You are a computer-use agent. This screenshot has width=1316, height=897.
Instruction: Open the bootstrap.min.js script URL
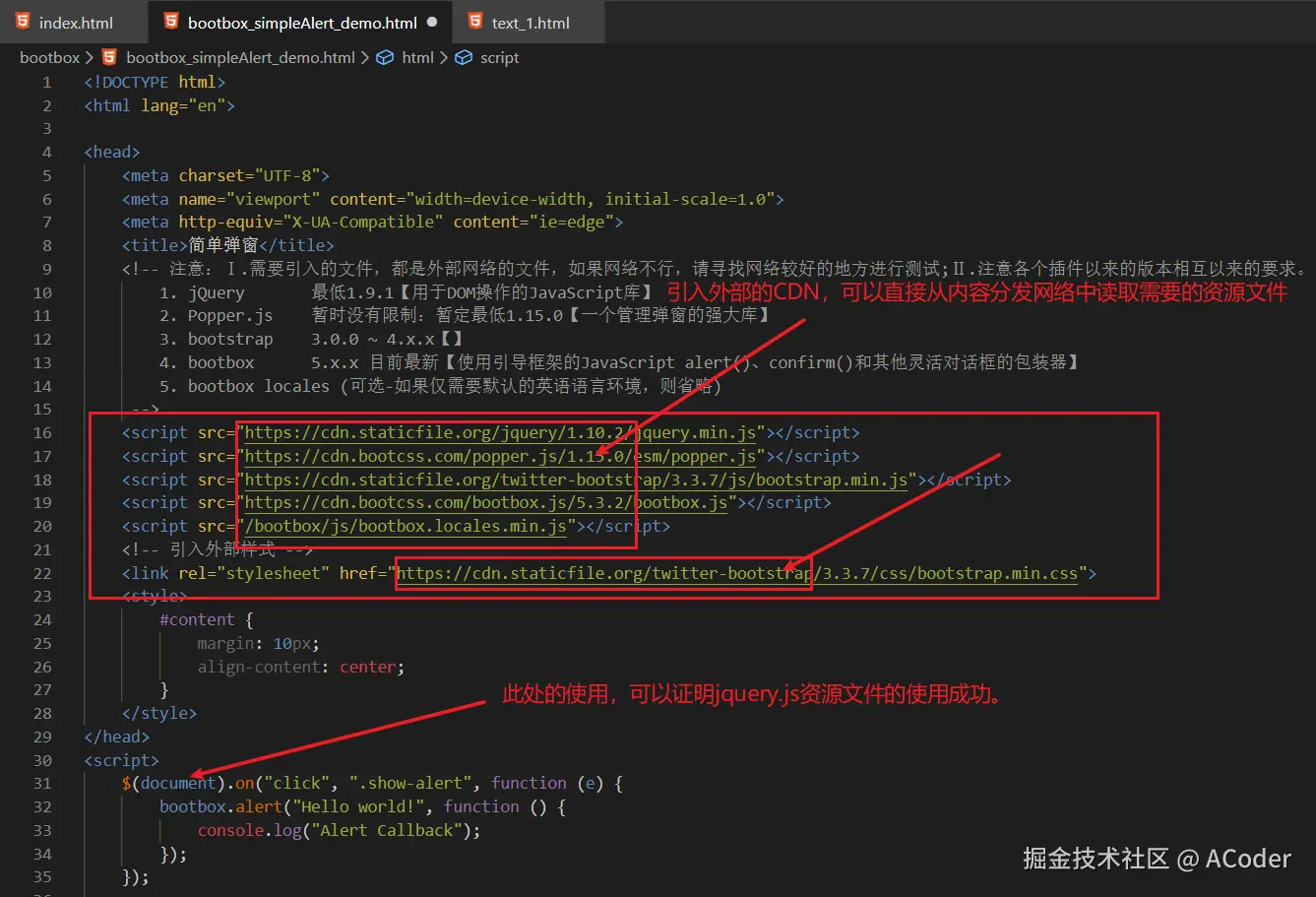576,480
